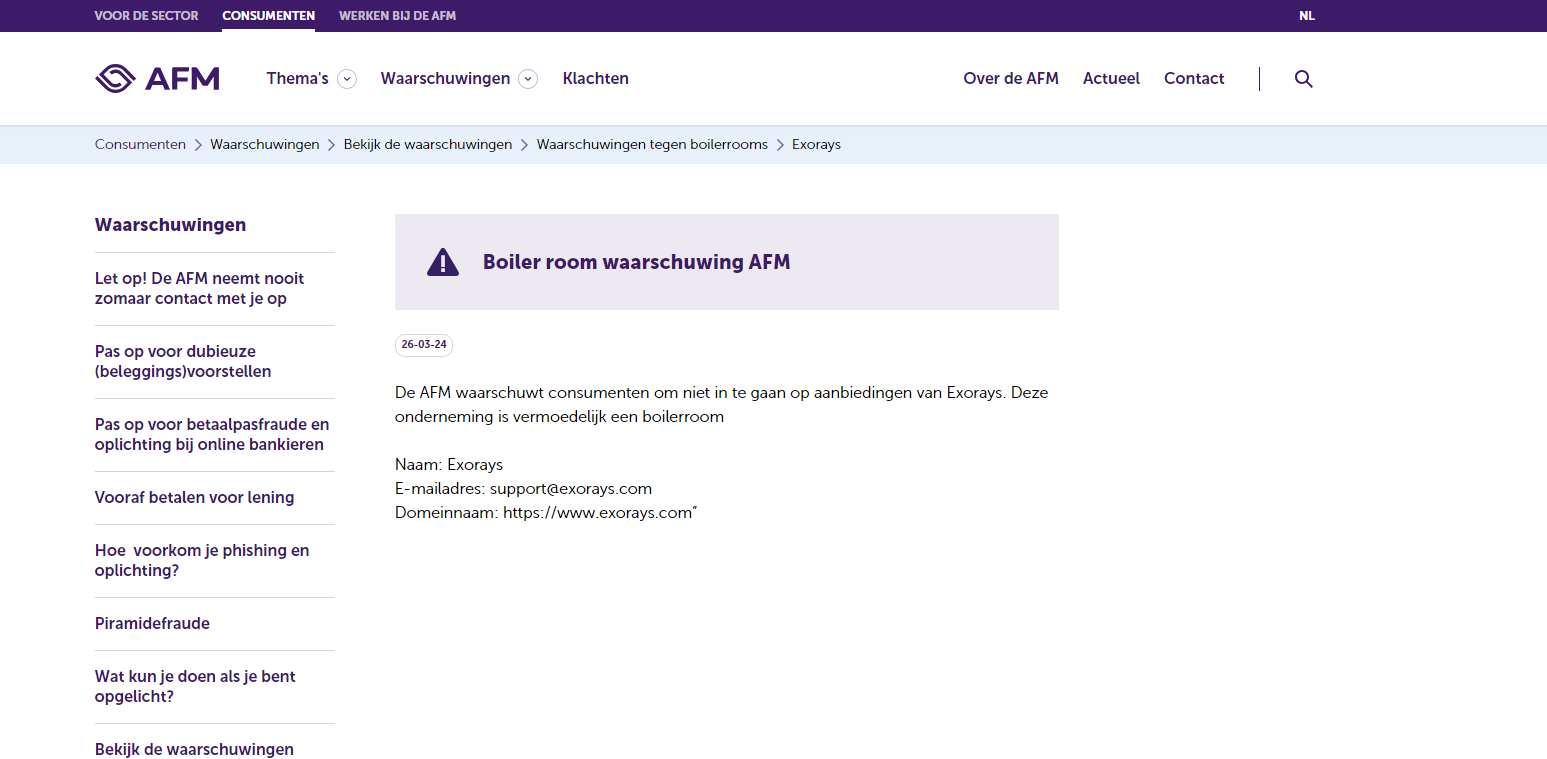Screen dimensions: 1547x759
Task: Open the Waarschuwingen navigation menu
Action: click(445, 78)
